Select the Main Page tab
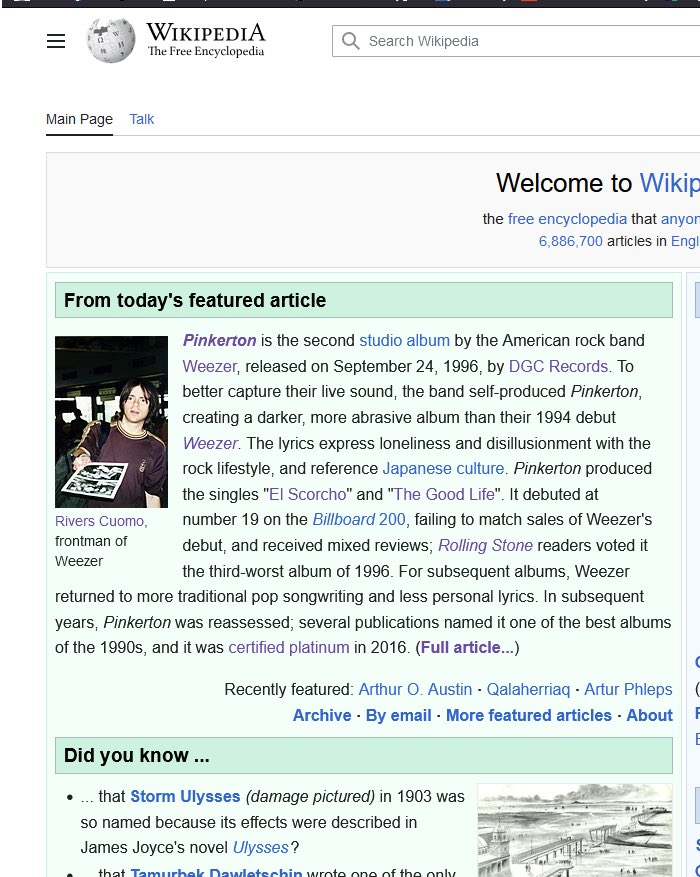The width and height of the screenshot is (700, 877). (79, 119)
